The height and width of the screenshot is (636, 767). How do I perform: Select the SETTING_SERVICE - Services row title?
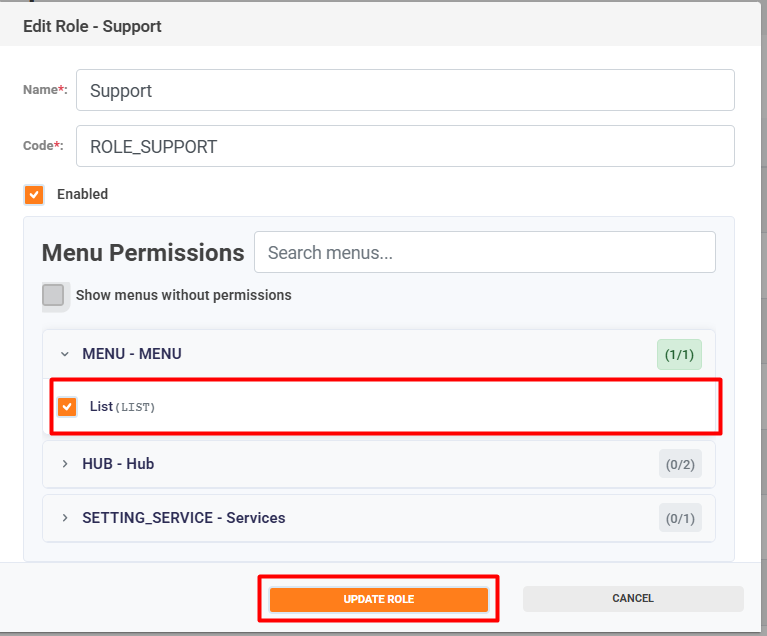(183, 518)
